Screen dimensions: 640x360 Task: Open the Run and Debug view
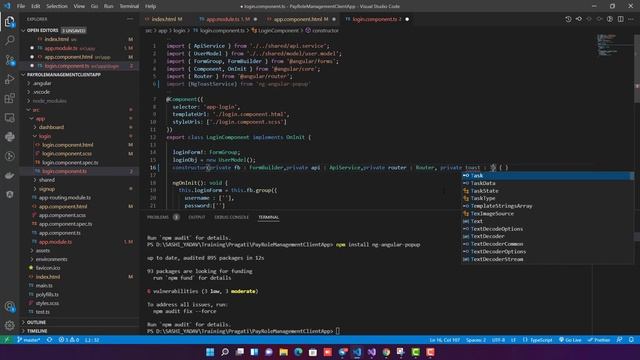coord(9,79)
